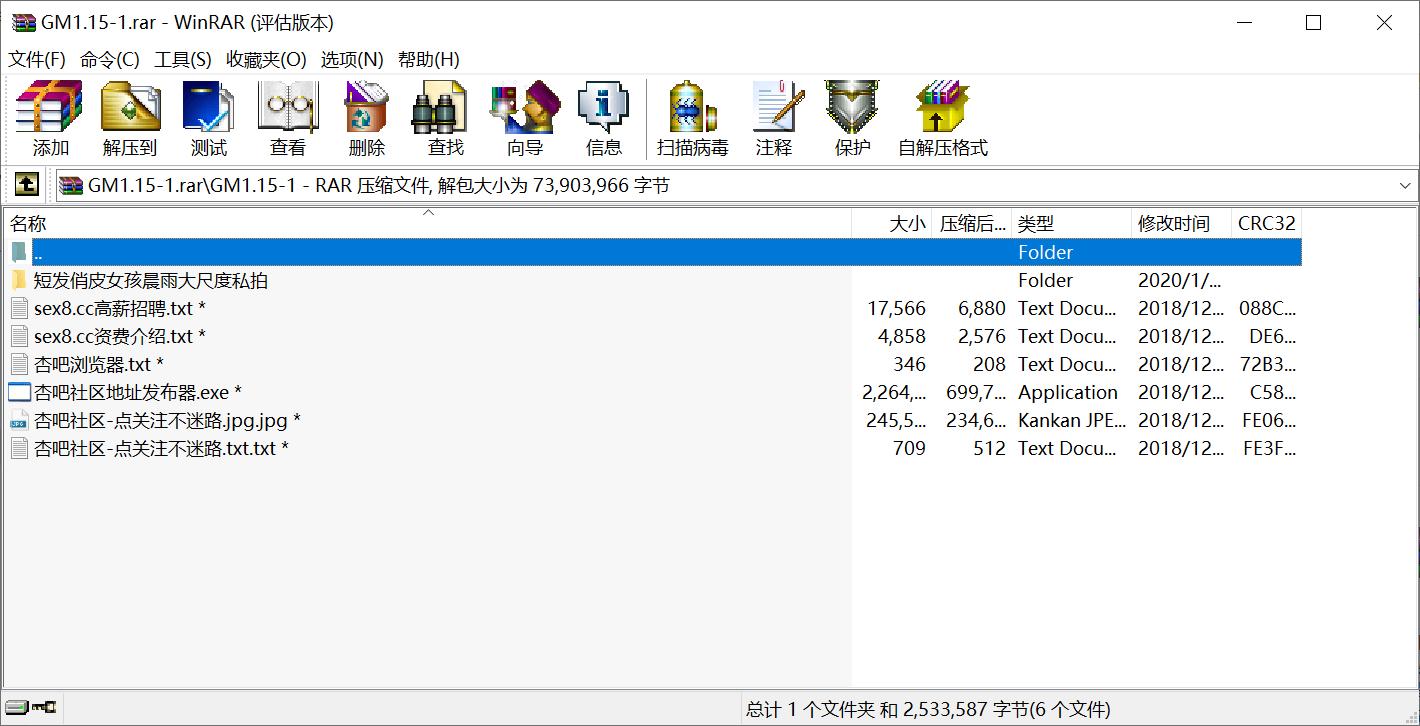Click the size value 709

(909, 448)
